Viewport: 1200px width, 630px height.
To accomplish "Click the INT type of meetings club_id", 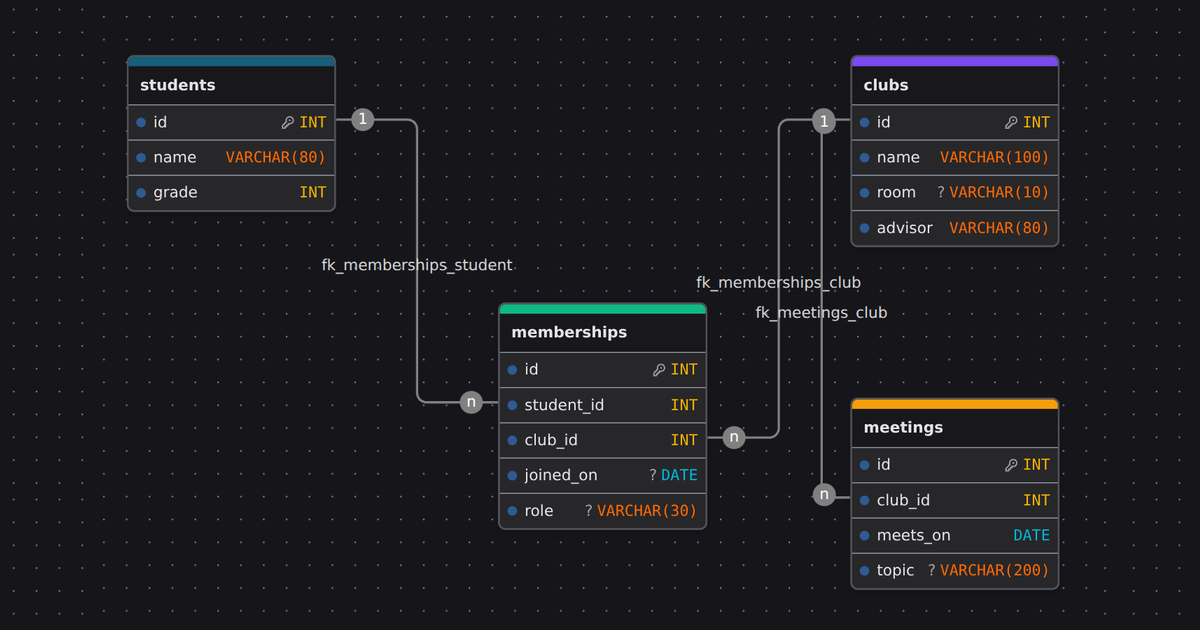I will (x=1037, y=500).
